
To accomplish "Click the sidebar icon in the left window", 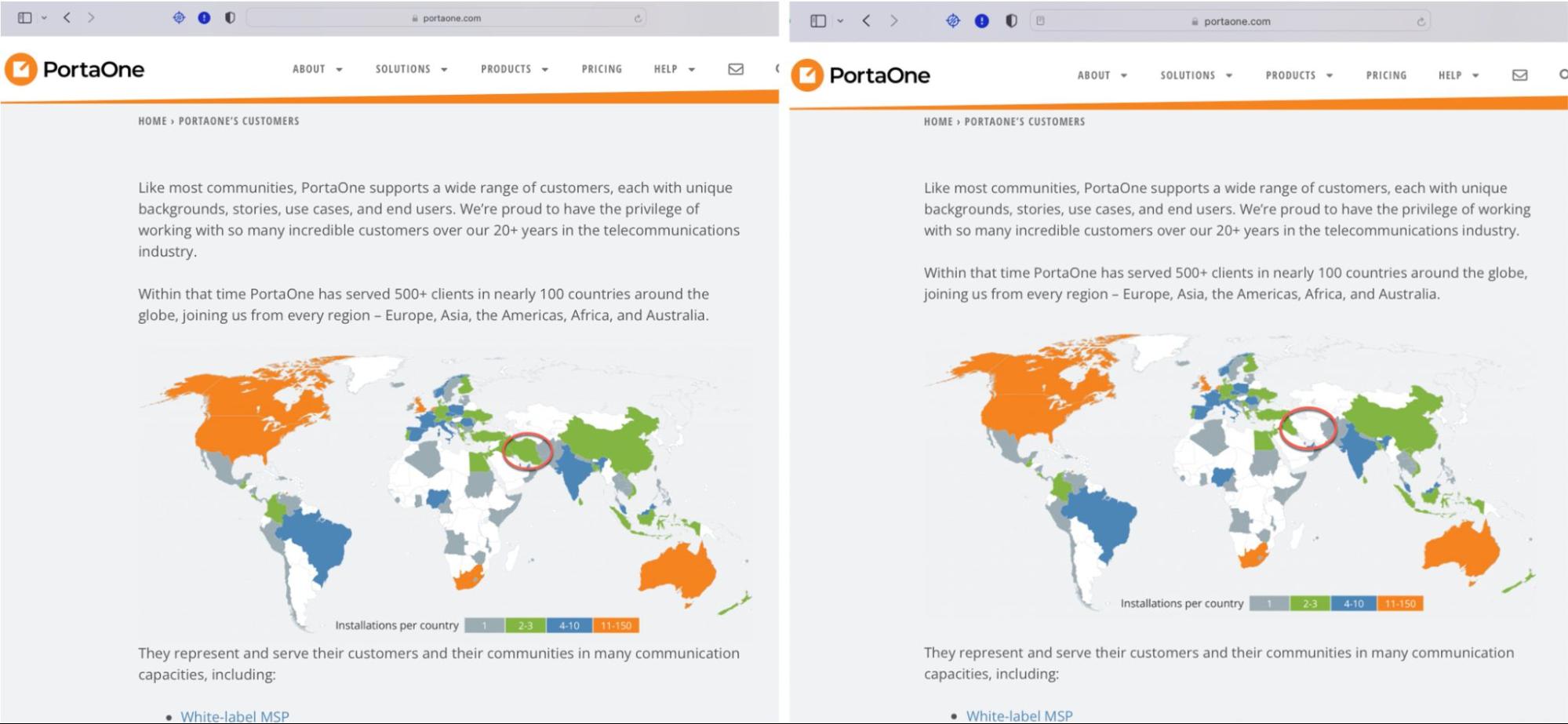I will click(x=25, y=17).
